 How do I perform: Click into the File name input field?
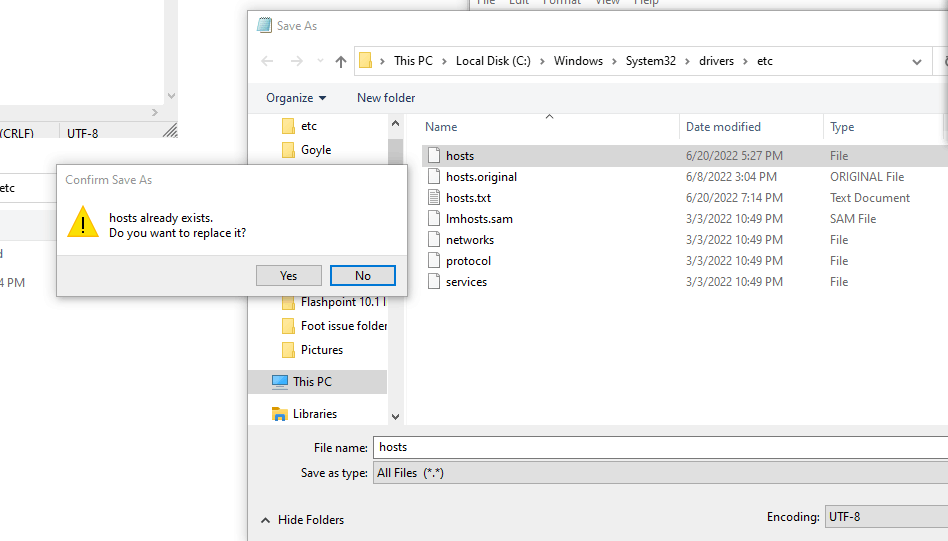pyautogui.click(x=660, y=447)
